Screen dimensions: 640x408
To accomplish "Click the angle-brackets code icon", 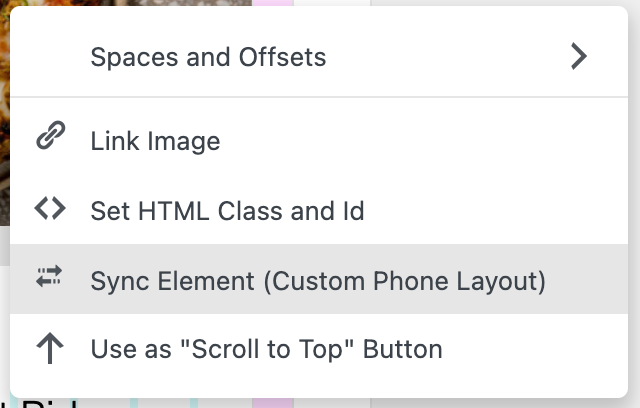I will 49,209.
